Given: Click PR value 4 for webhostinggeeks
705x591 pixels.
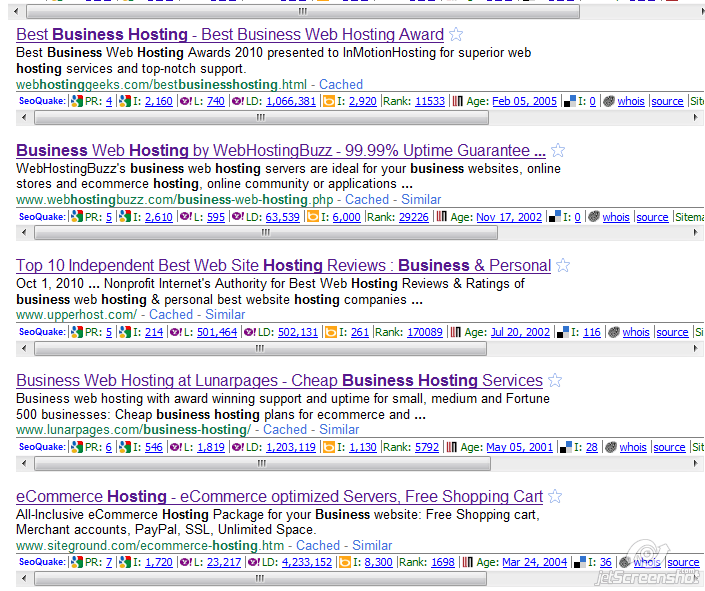Looking at the screenshot, I should click(109, 102).
